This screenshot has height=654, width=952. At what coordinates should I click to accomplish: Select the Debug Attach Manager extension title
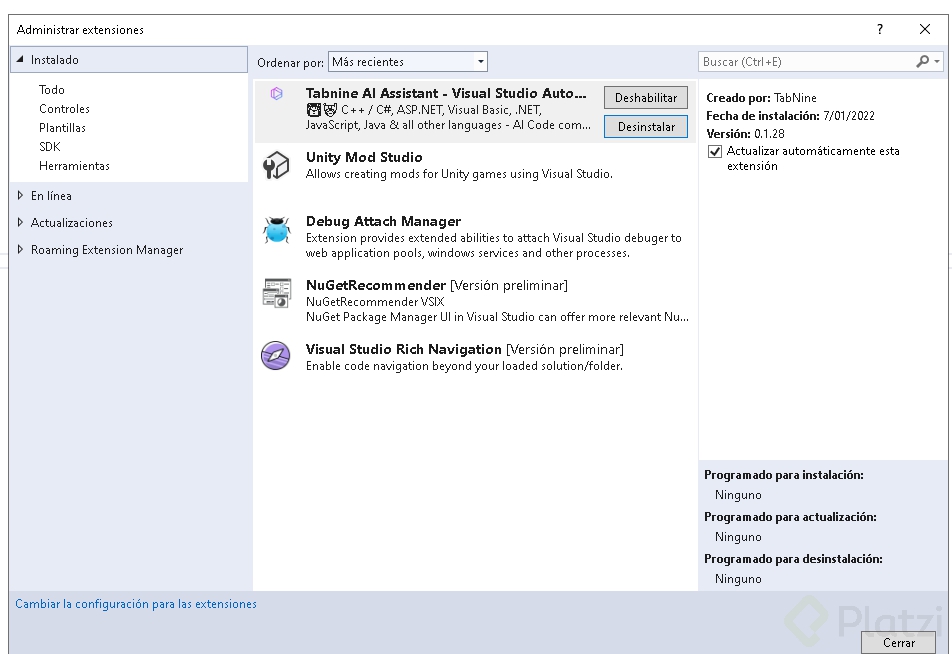[x=383, y=221]
